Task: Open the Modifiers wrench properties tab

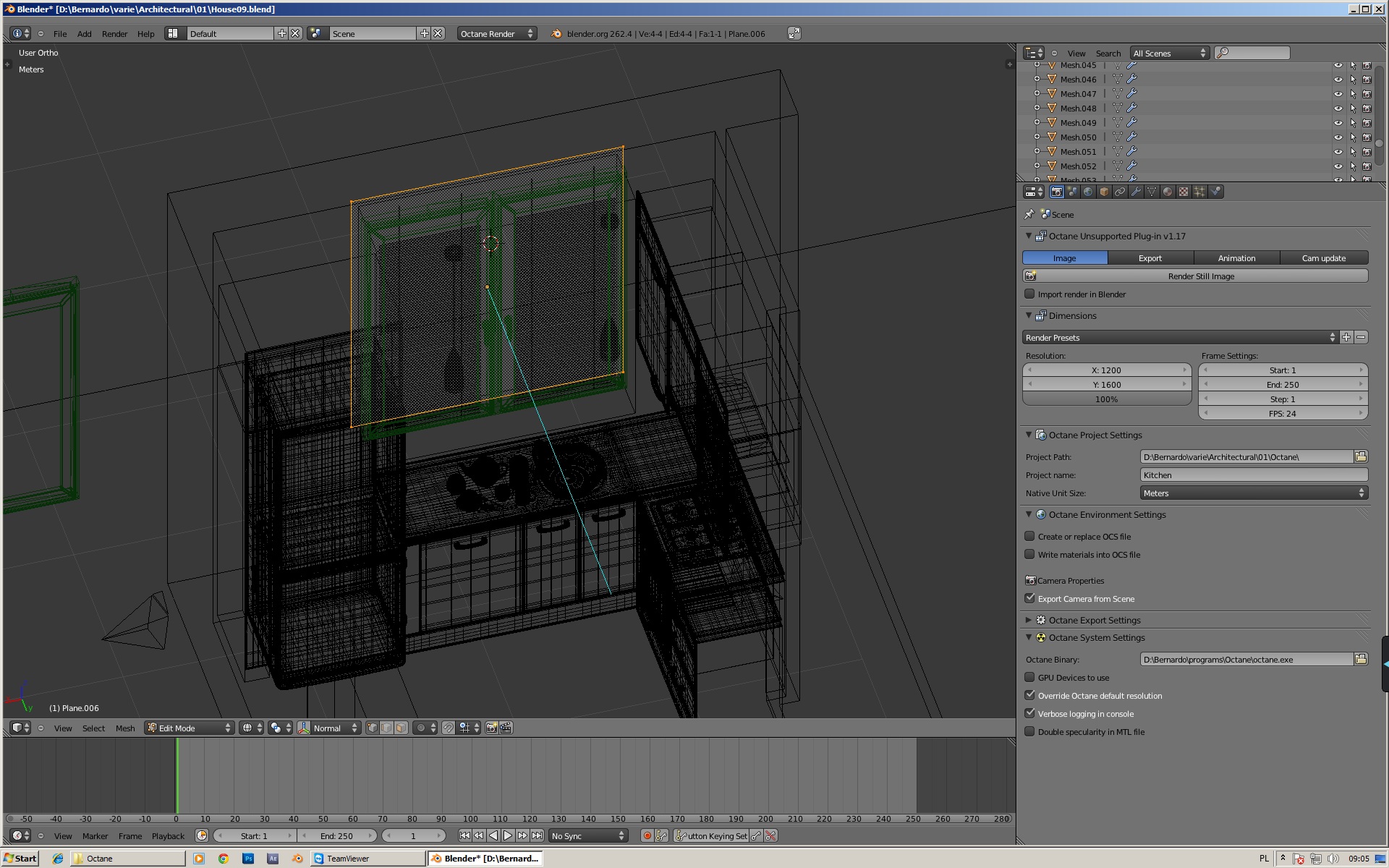Action: pyautogui.click(x=1136, y=192)
